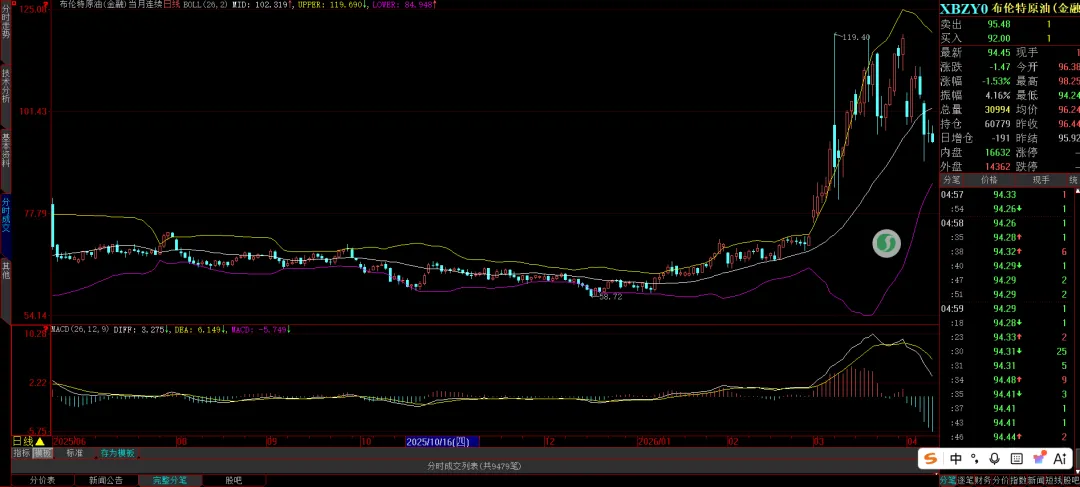Screen dimensions: 1080x487
Task: Select the 分笔 tab under quote panel
Action: (948, 480)
